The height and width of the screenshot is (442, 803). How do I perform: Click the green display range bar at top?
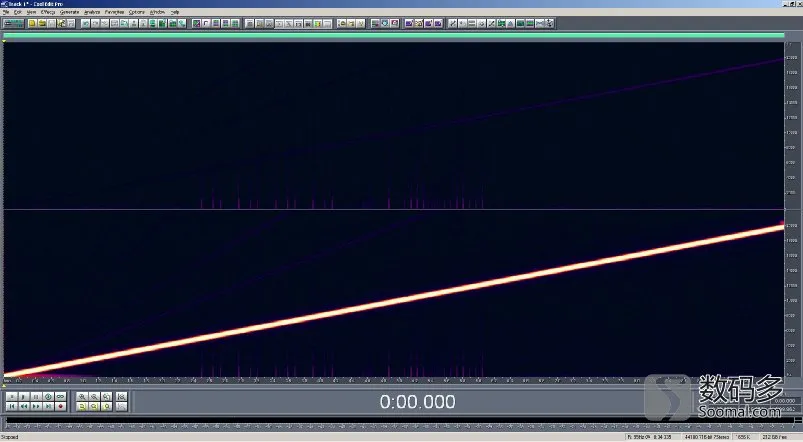click(393, 35)
